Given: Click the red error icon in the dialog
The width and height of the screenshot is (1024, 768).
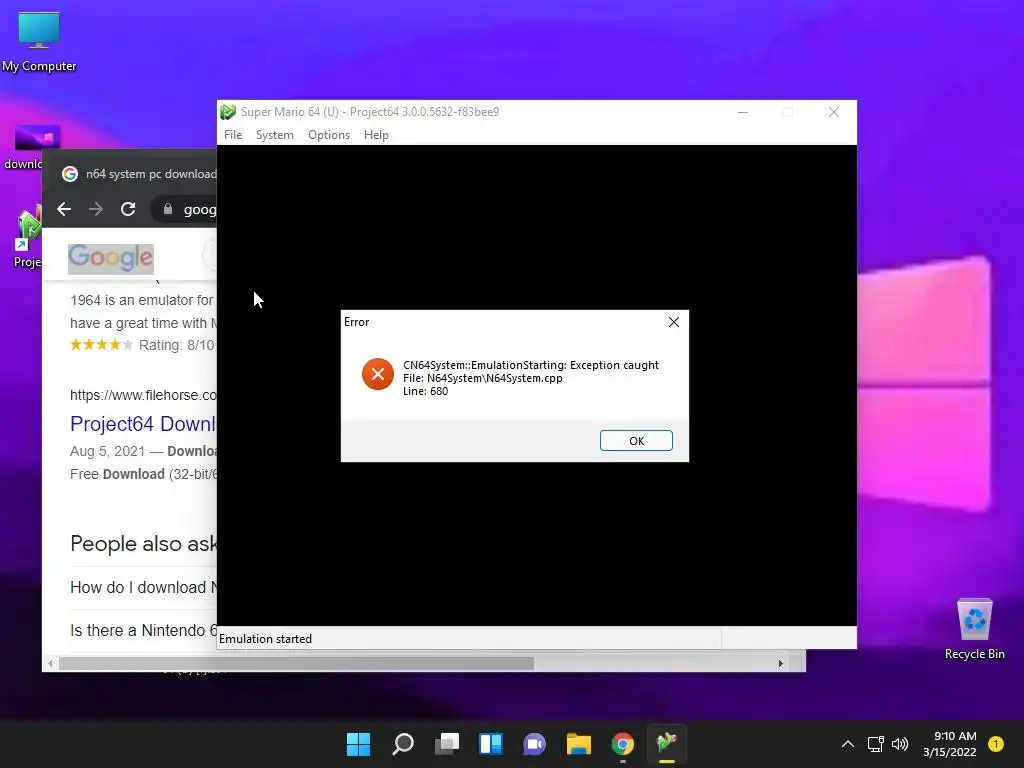Looking at the screenshot, I should point(377,374).
